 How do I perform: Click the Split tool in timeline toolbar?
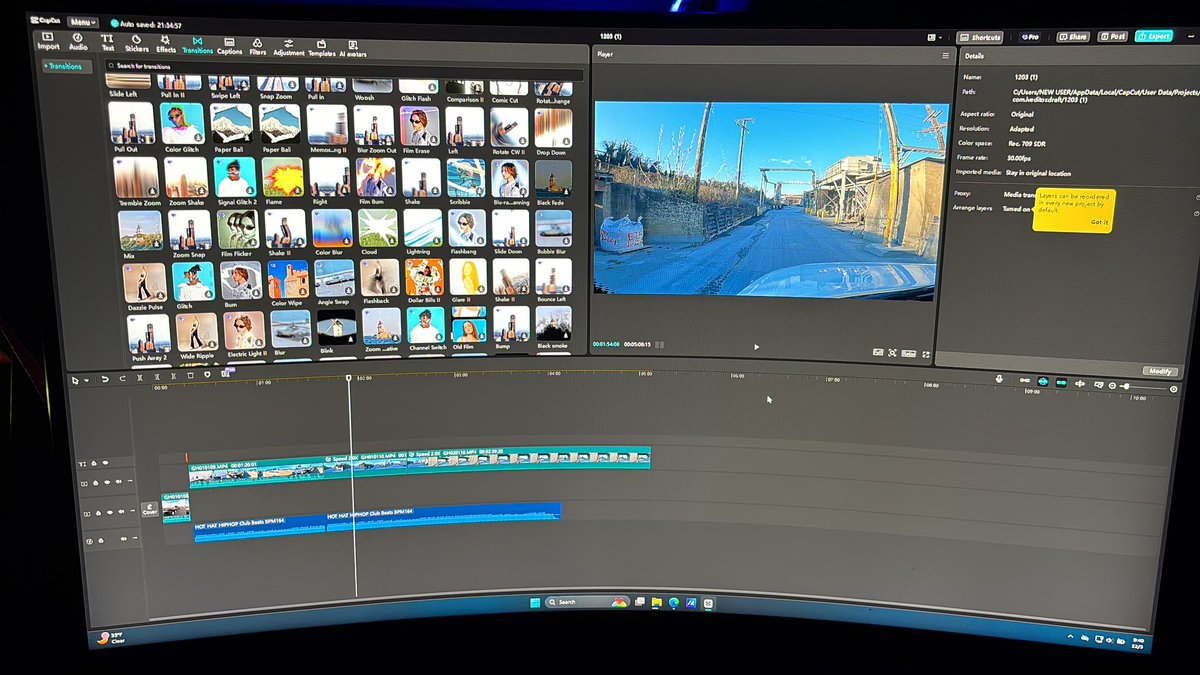coord(139,377)
